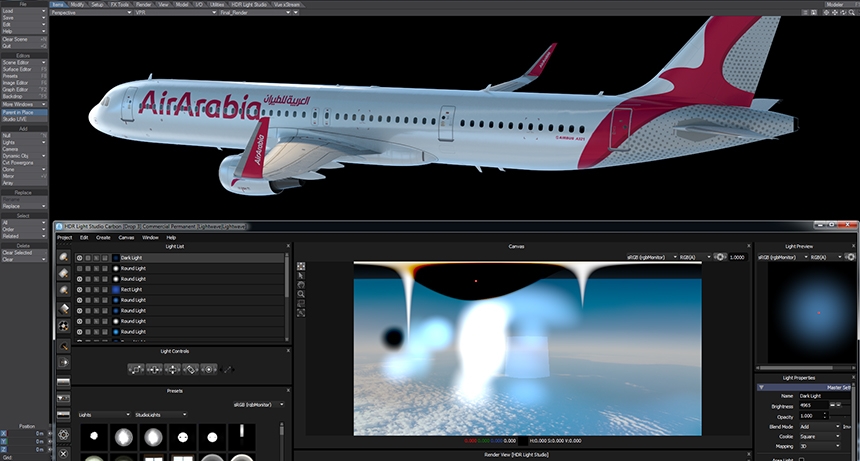Open the Blend Mode Add dropdown

point(819,426)
